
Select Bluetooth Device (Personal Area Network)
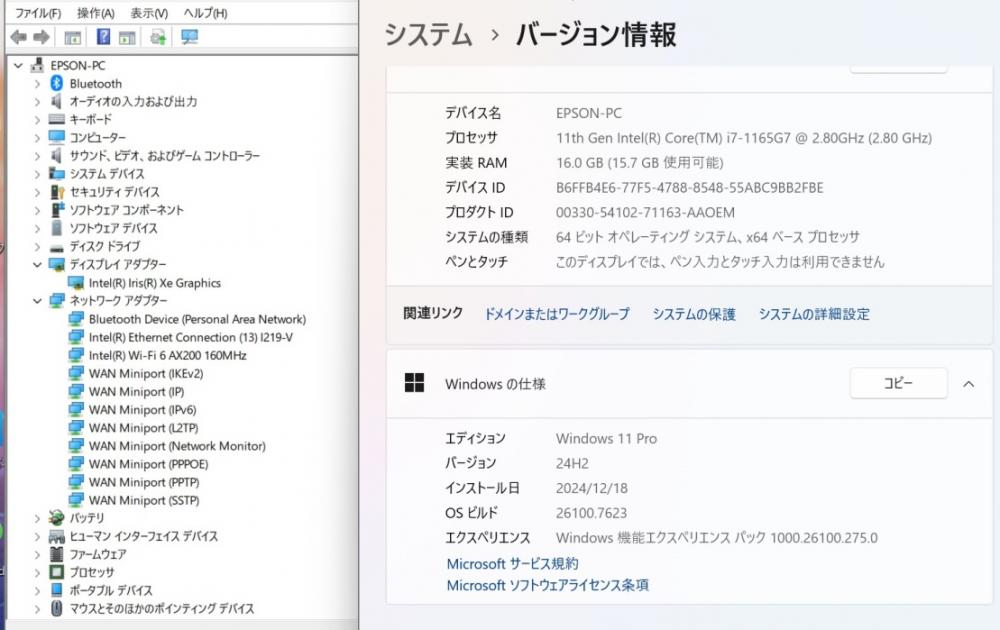196,319
